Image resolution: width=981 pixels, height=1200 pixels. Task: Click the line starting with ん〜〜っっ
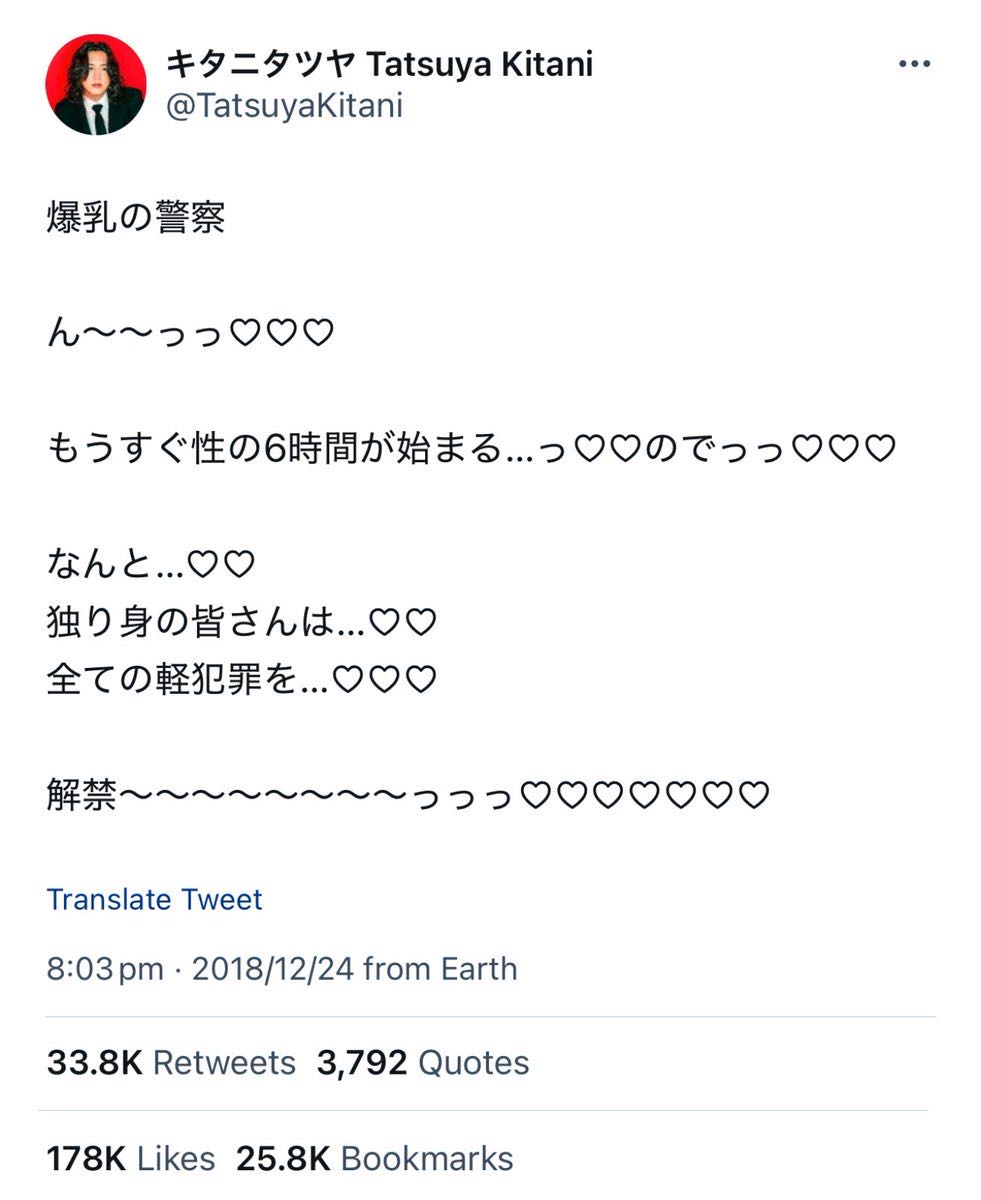click(x=190, y=334)
